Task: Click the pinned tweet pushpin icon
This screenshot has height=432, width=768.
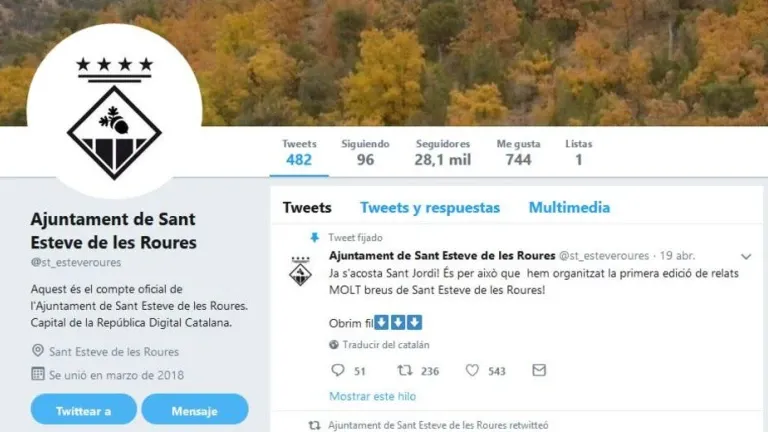Action: (x=314, y=238)
